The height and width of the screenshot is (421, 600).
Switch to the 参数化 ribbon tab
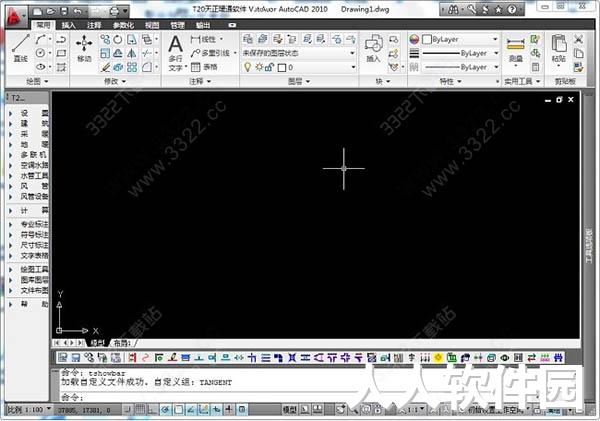(123, 25)
